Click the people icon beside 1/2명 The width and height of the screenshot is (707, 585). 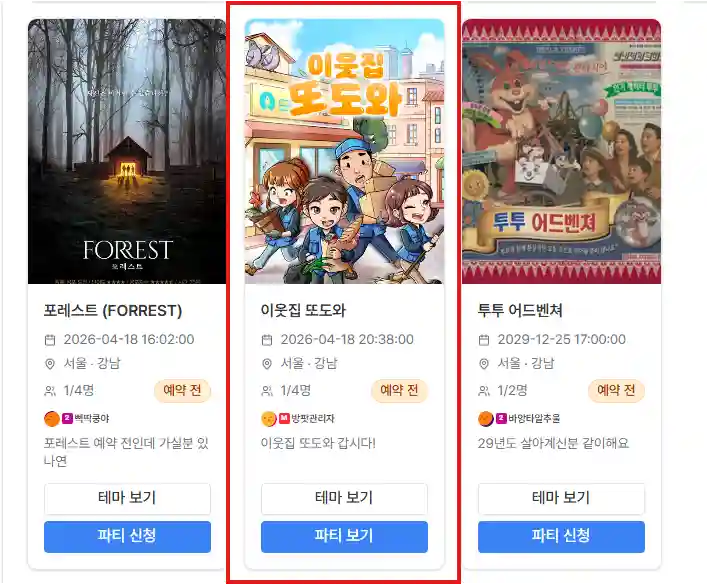[484, 391]
